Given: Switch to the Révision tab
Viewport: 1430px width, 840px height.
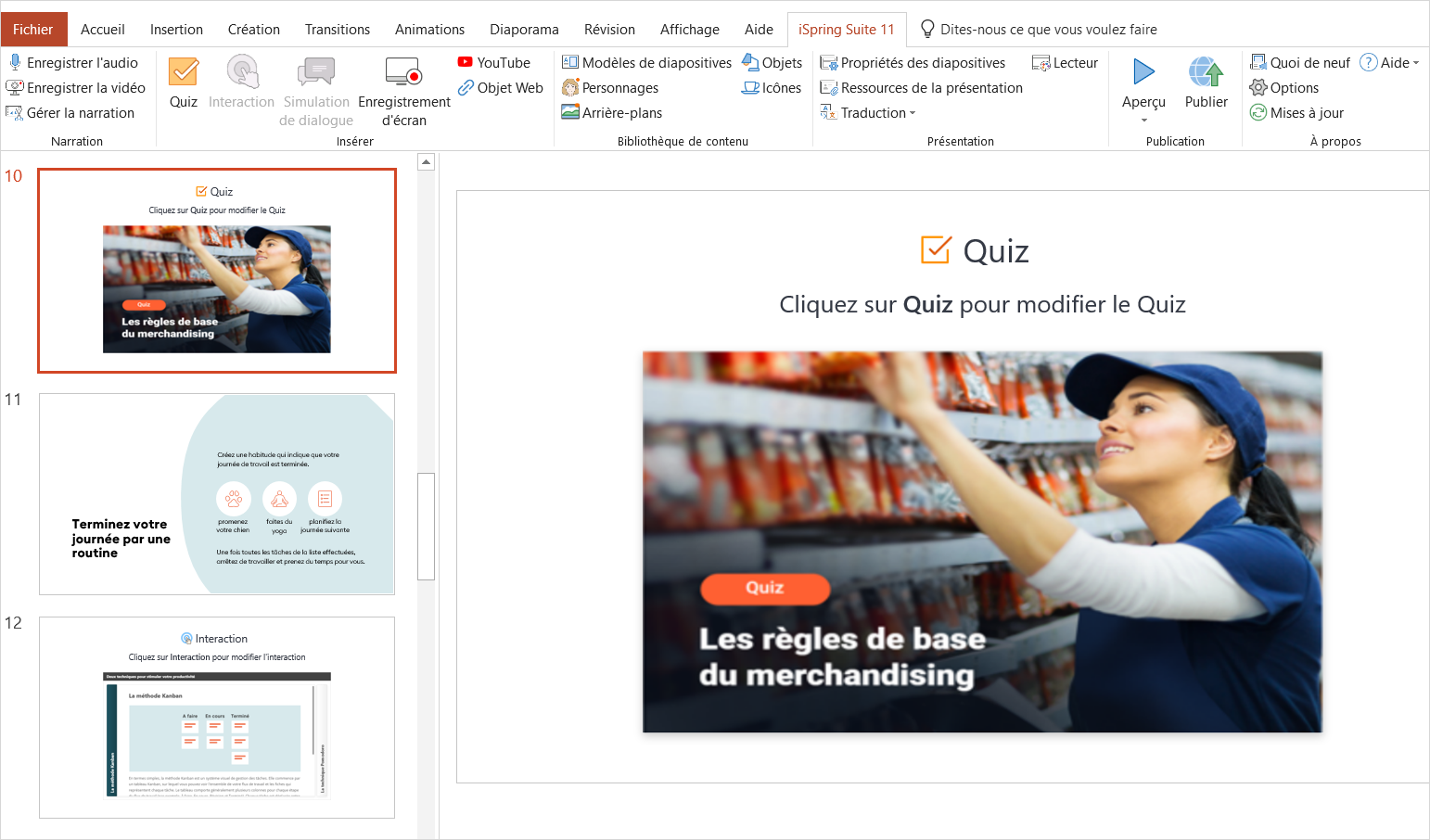Looking at the screenshot, I should tap(609, 29).
